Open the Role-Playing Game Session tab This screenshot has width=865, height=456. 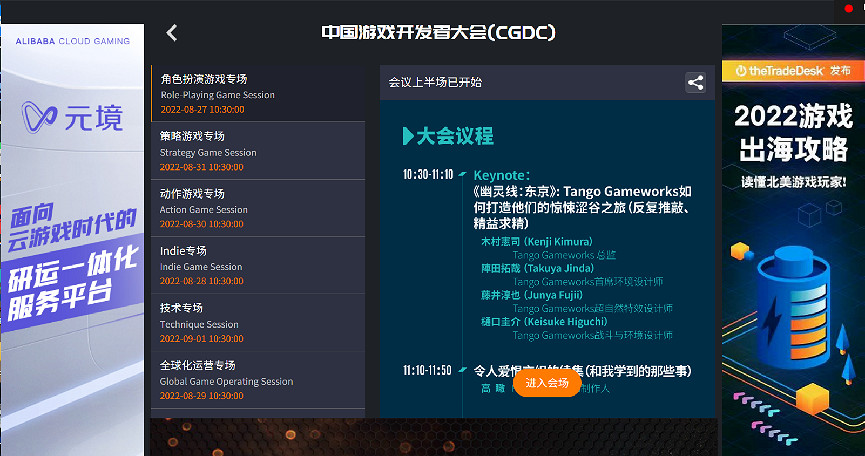tap(258, 93)
